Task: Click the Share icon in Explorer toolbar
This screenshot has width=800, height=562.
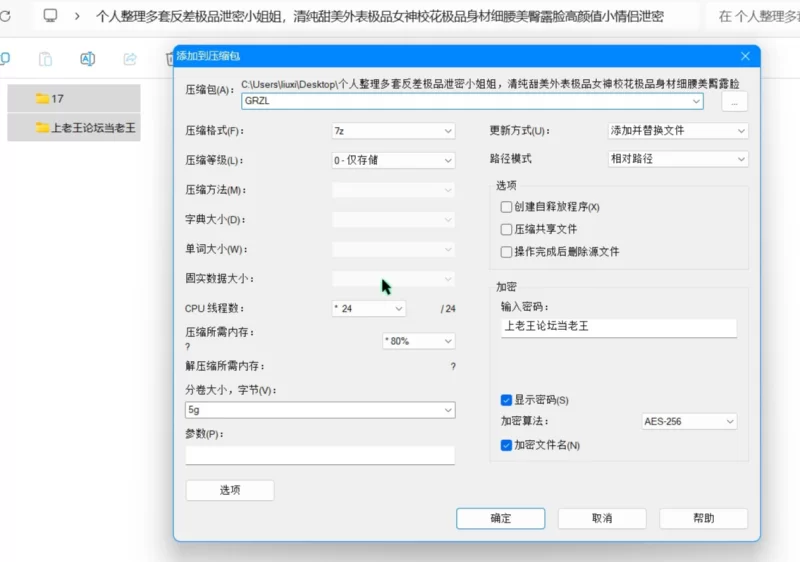Action: point(130,59)
